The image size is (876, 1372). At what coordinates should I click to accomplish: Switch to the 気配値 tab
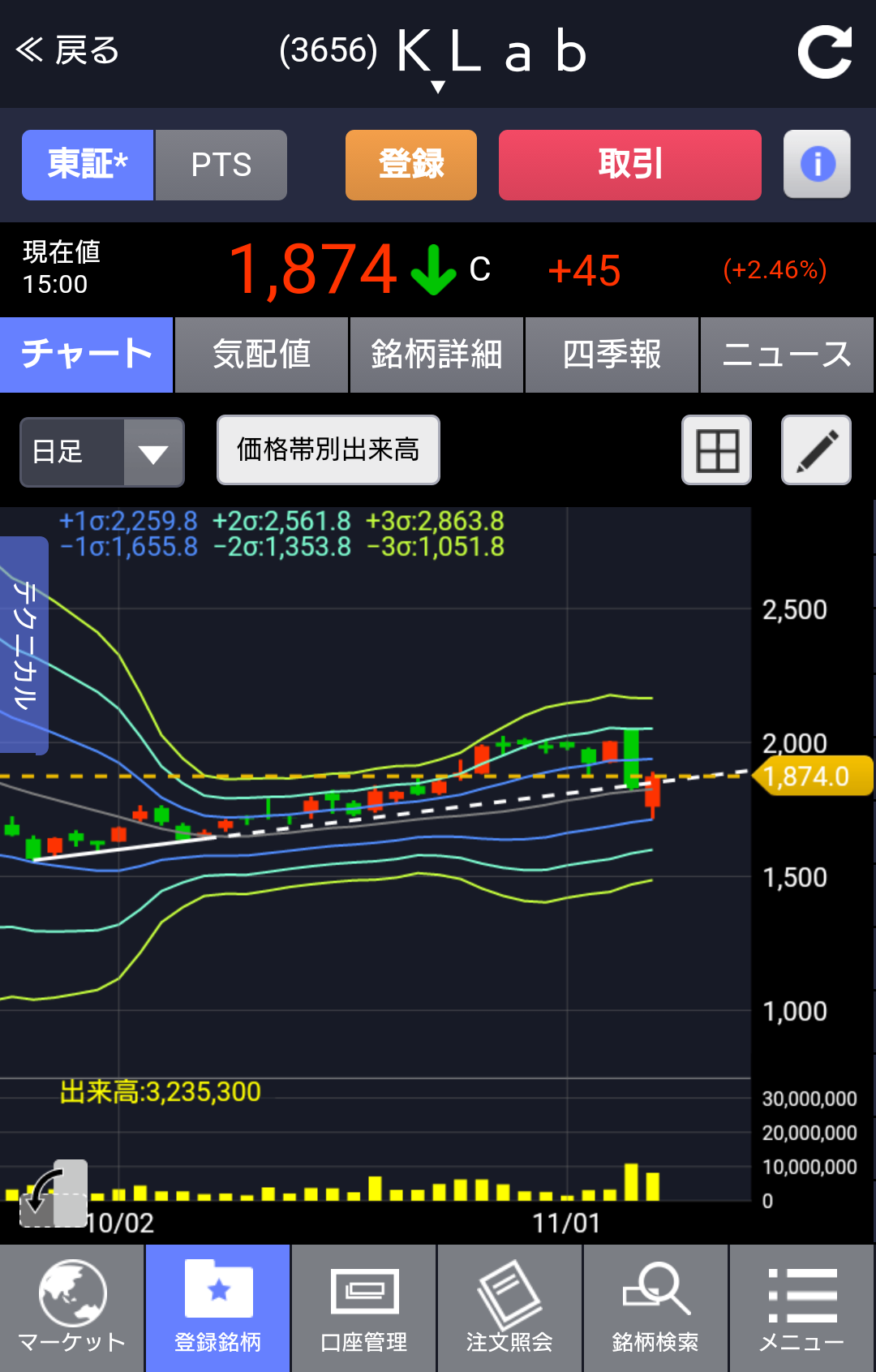click(261, 355)
